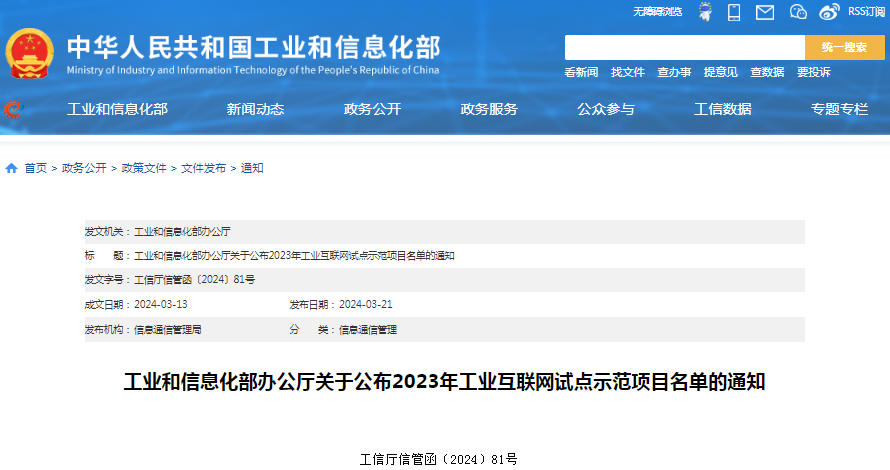This screenshot has width=890, height=470.
Task: Click the red swirl icon beside navigation
Action: [12, 109]
